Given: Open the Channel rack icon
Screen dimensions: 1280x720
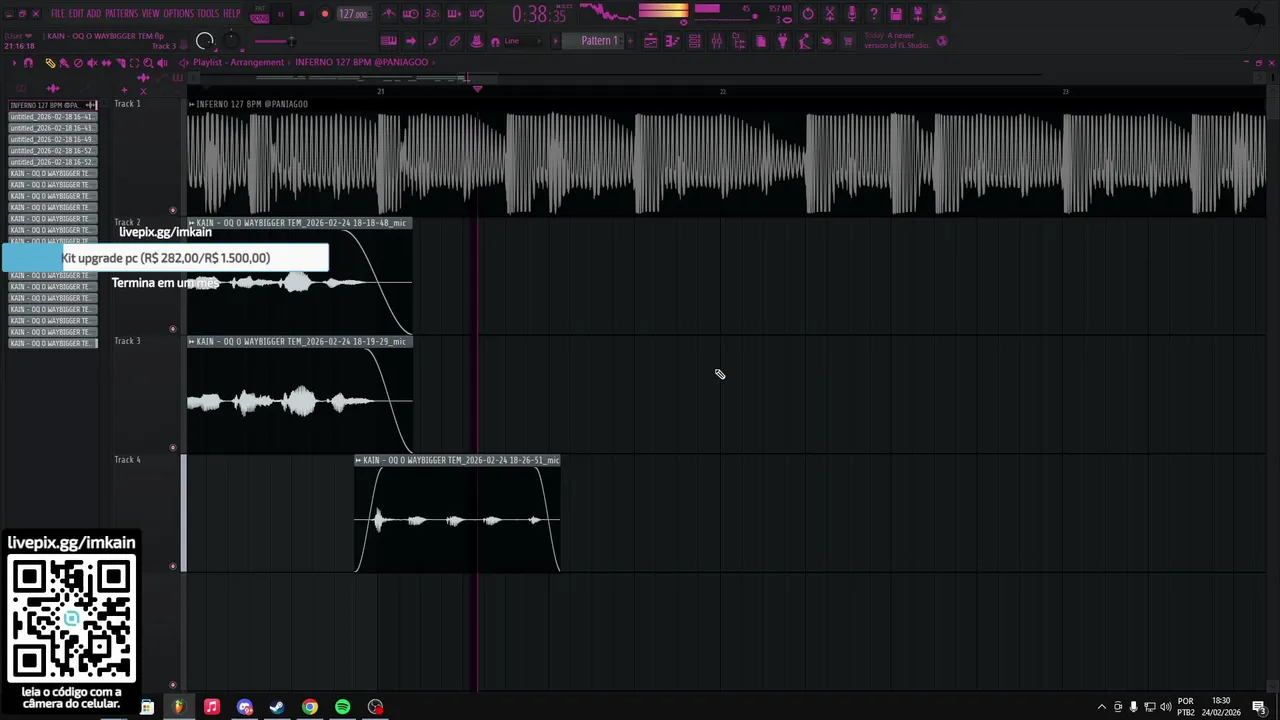Looking at the screenshot, I should 694,41.
